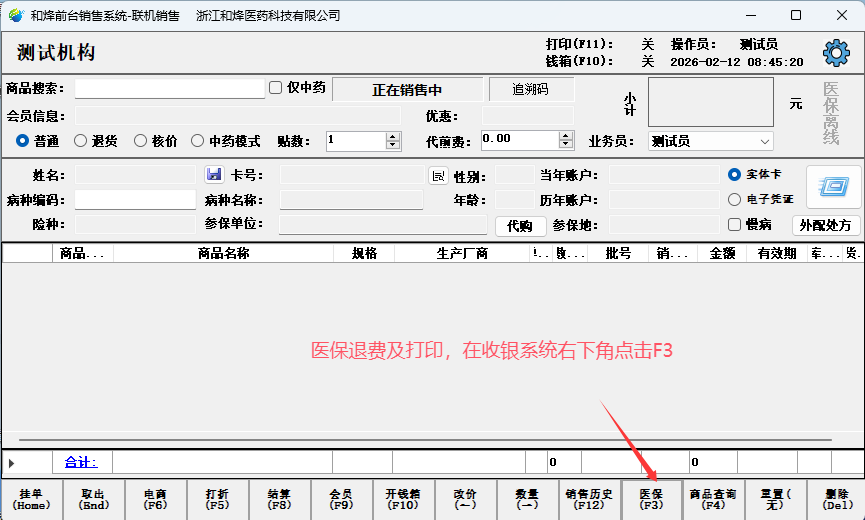Focus the 商品搜索 input field
Viewport: 865px width, 520px height.
point(169,89)
